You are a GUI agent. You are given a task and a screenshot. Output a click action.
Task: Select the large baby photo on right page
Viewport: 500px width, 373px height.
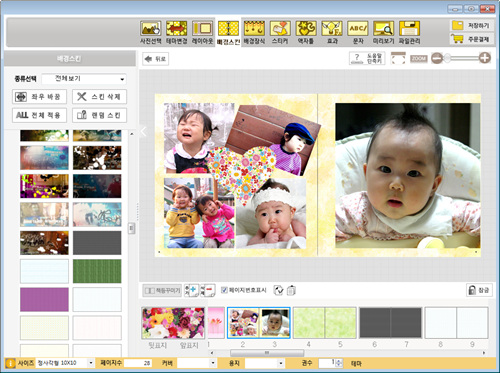tap(408, 175)
